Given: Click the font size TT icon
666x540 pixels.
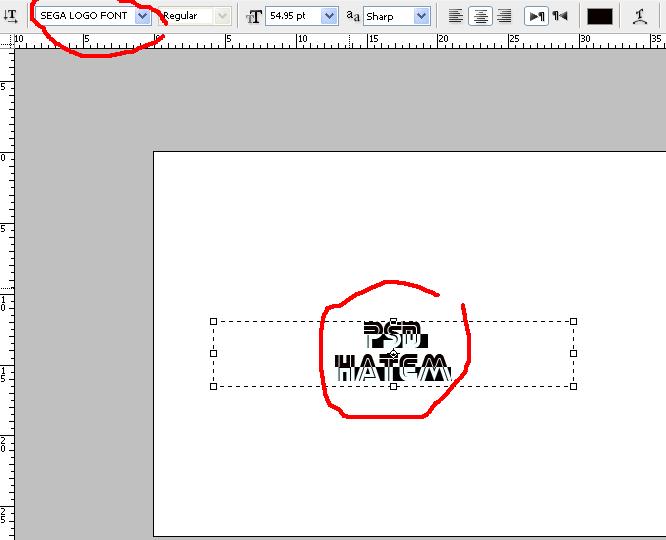Looking at the screenshot, I should pyautogui.click(x=254, y=17).
